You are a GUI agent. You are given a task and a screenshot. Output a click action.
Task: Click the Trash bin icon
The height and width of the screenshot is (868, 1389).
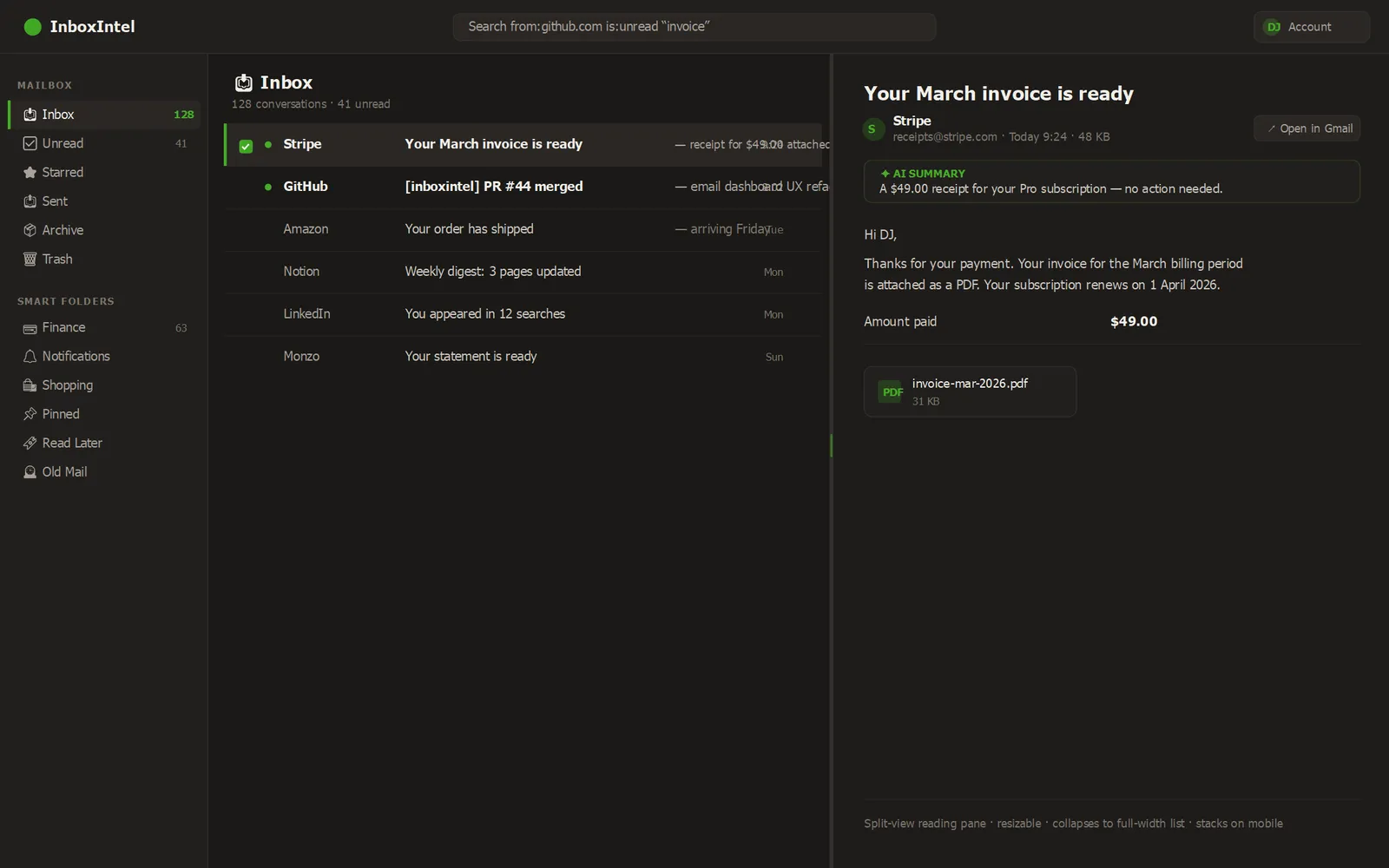tap(30, 260)
